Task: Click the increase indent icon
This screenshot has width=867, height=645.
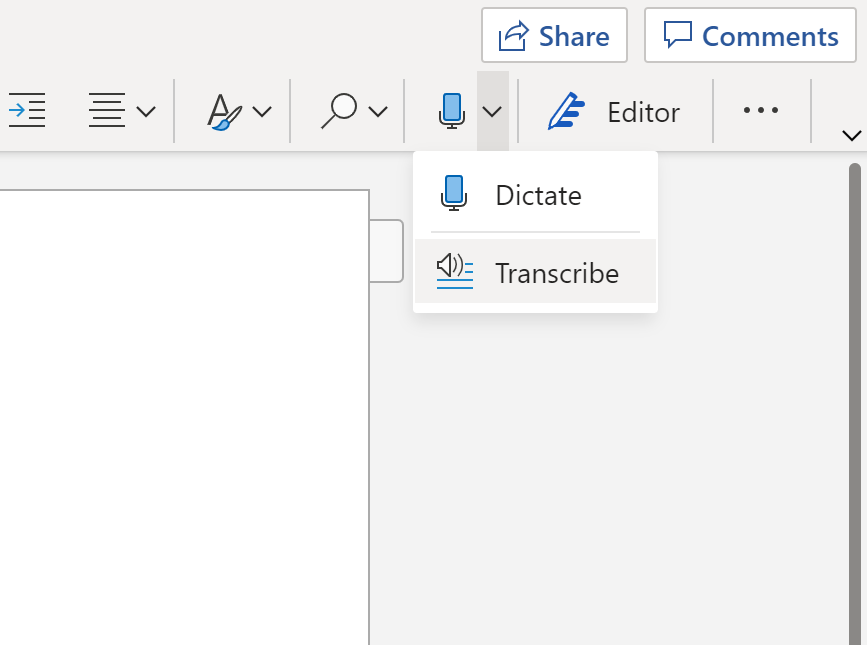Action: 26,110
